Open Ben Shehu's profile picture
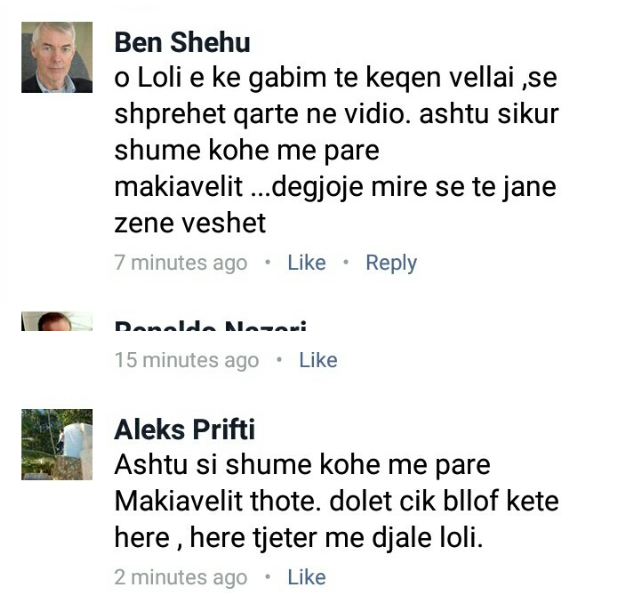 coord(57,57)
